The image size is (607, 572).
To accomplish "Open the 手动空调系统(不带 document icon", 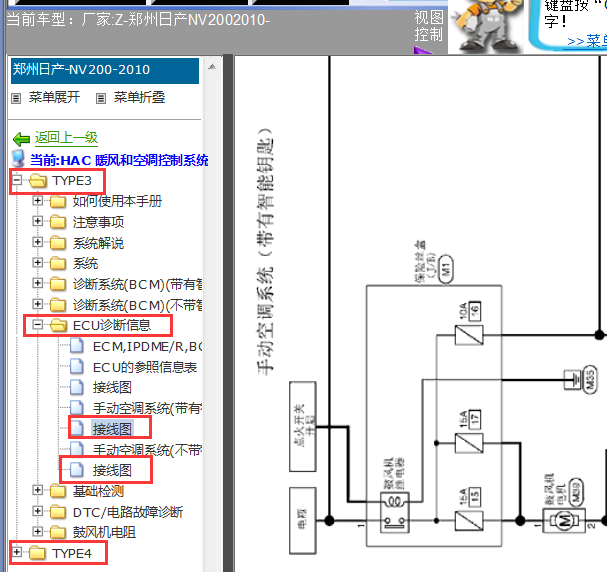I will 77,449.
